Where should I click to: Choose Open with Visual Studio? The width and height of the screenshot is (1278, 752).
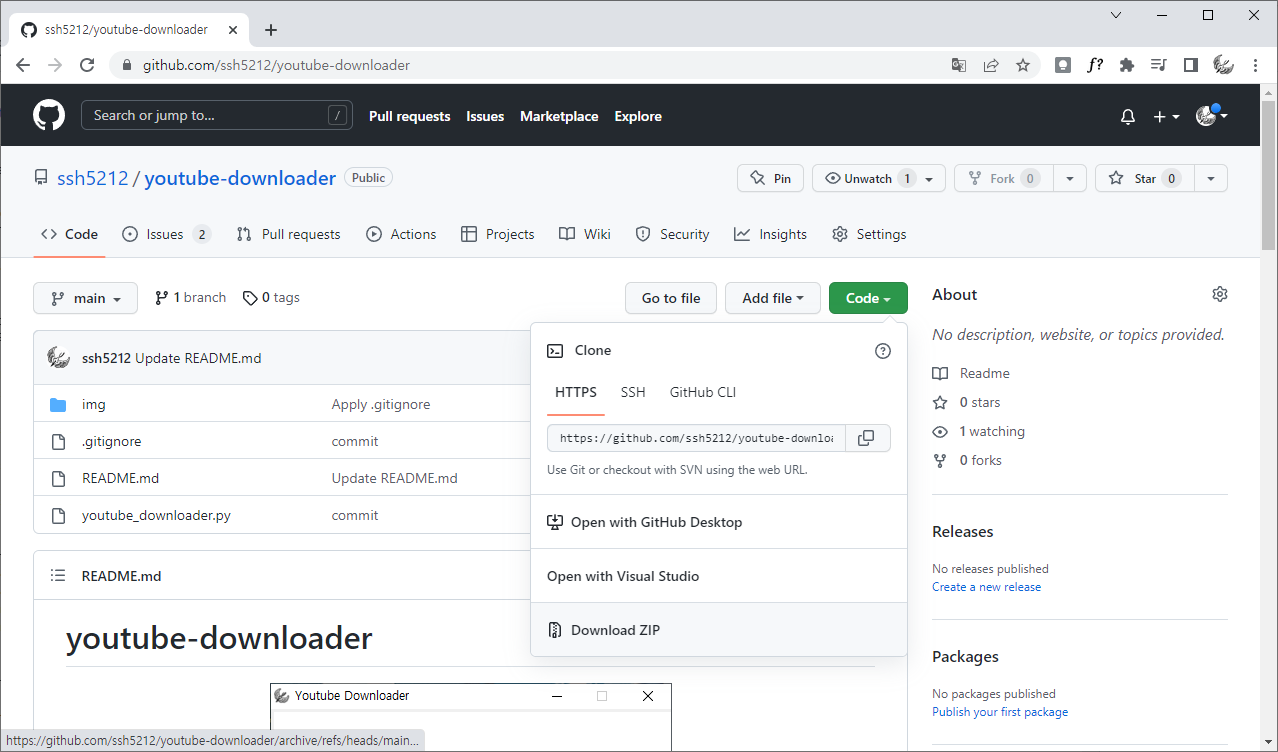(x=719, y=576)
